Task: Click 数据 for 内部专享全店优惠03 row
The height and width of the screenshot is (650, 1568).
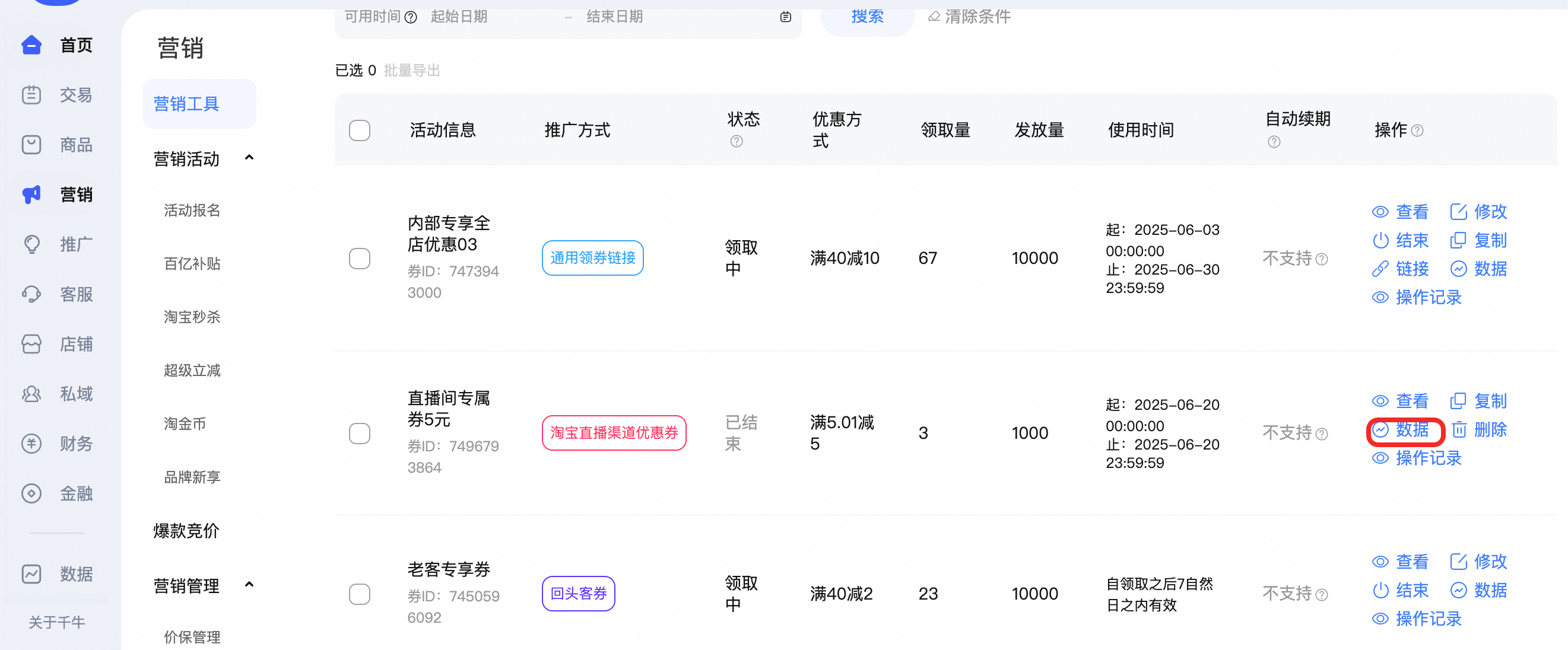Action: tap(1478, 269)
